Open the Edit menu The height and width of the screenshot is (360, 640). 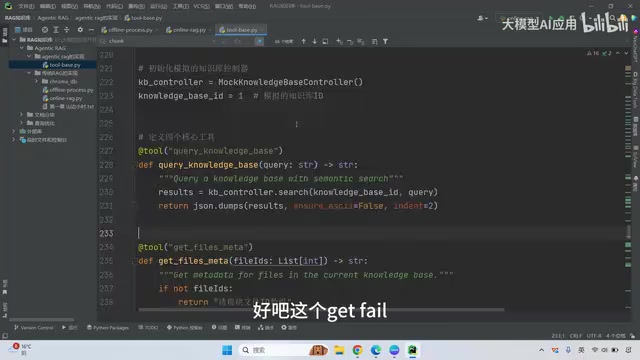pyautogui.click(x=48, y=6)
